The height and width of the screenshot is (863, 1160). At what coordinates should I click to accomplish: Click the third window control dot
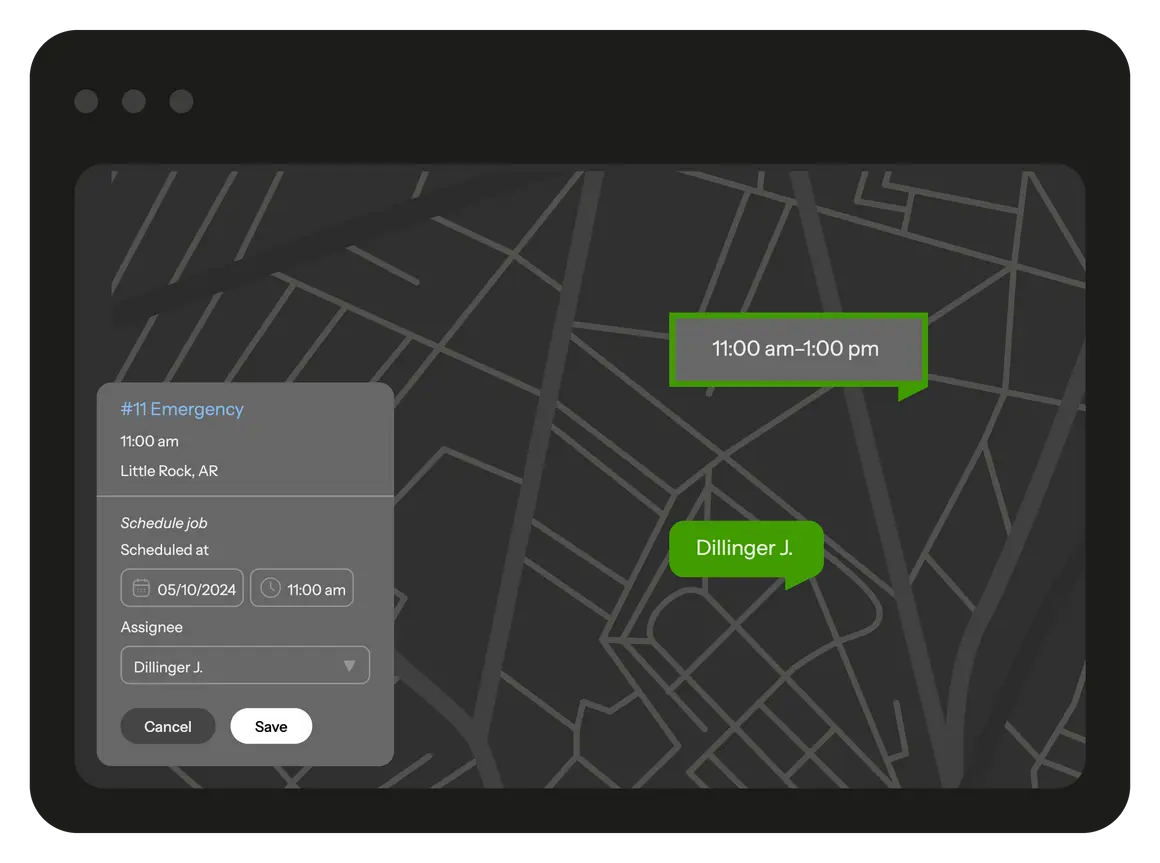[x=181, y=101]
